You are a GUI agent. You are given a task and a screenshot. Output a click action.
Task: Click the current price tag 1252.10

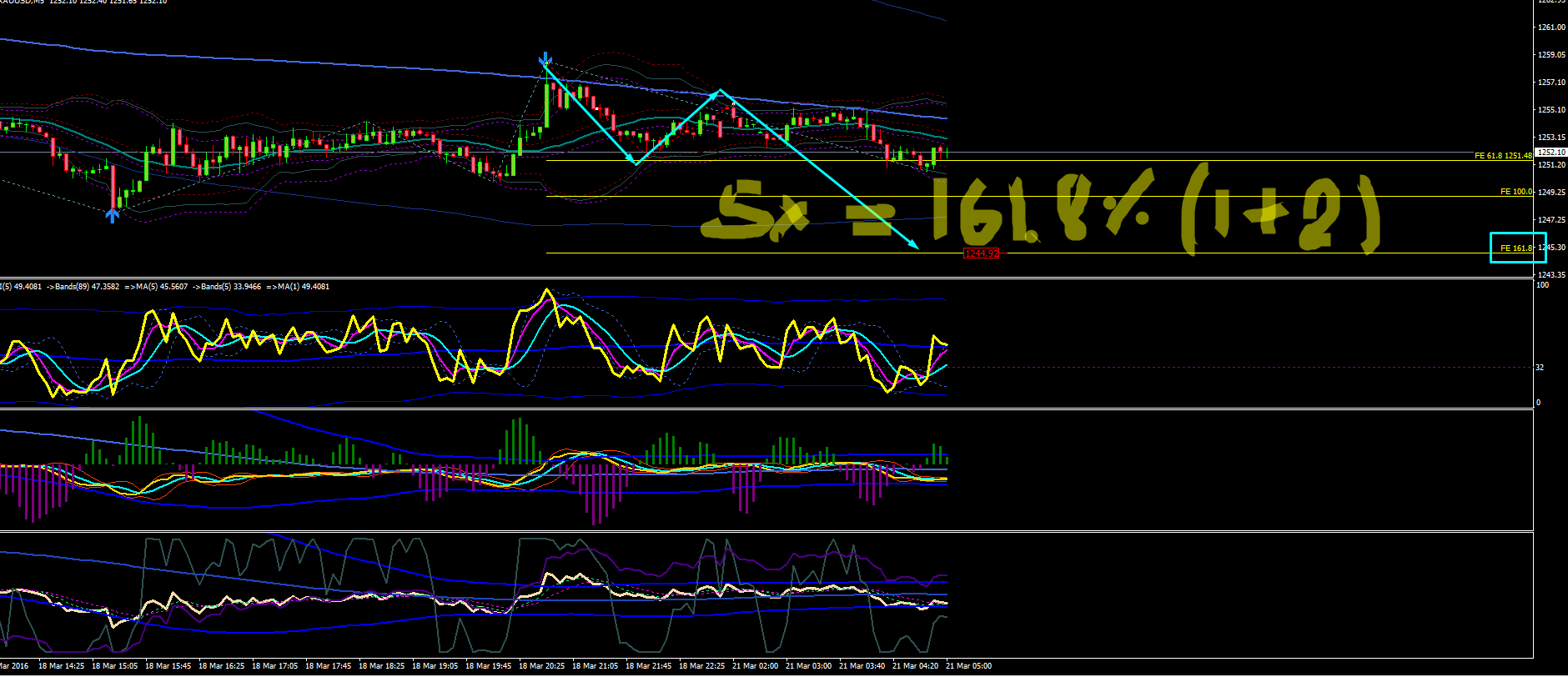(x=1551, y=153)
